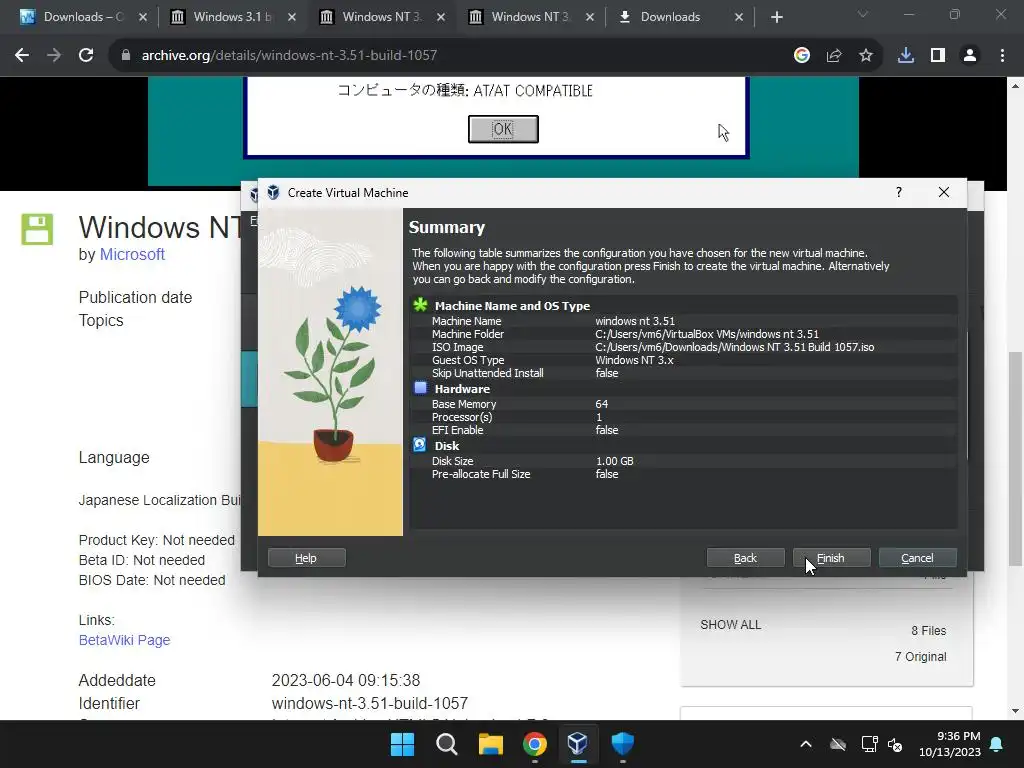Viewport: 1024px width, 768px height.
Task: Open VirtualBox from the taskbar
Action: (x=578, y=744)
